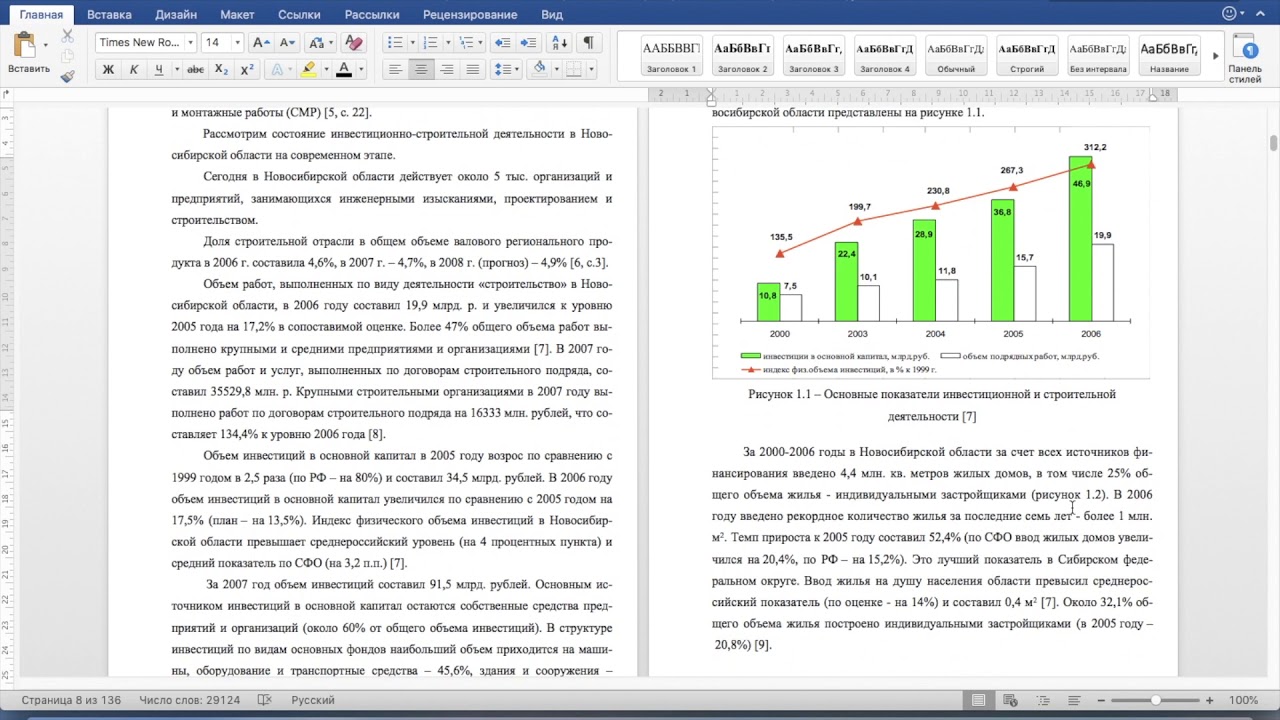Open the Styles Pane (Панель стилей)

pos(1245,60)
